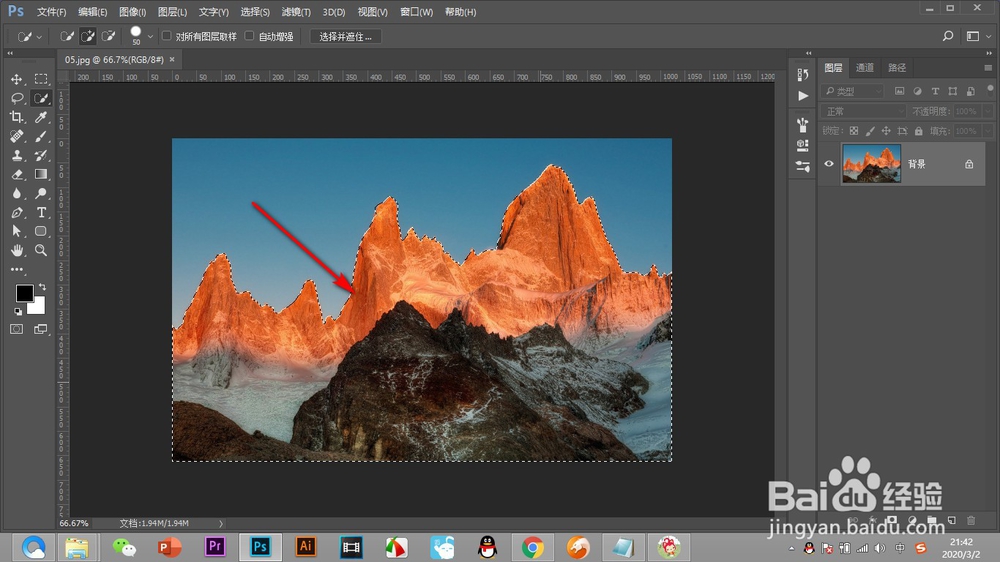Viewport: 1000px width, 562px height.
Task: Open Photoshop search magnifier
Action: pyautogui.click(x=948, y=36)
